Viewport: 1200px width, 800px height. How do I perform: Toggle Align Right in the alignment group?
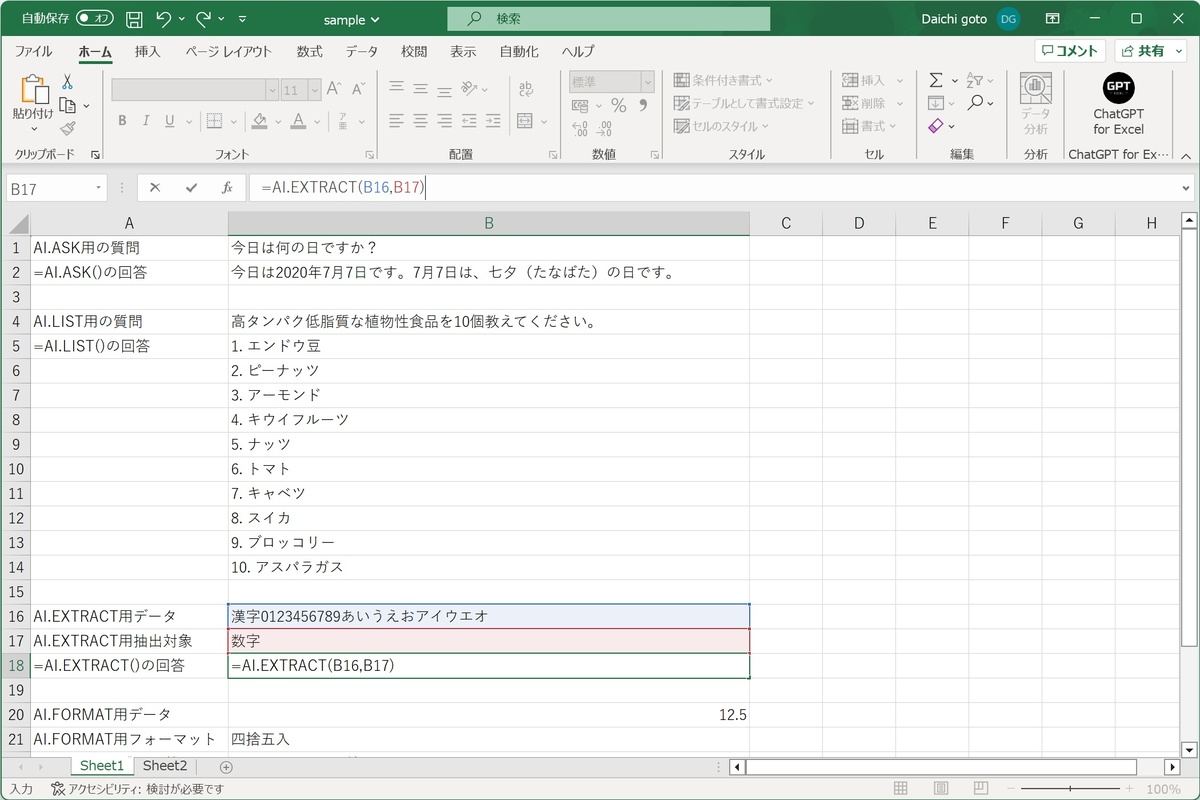(443, 121)
